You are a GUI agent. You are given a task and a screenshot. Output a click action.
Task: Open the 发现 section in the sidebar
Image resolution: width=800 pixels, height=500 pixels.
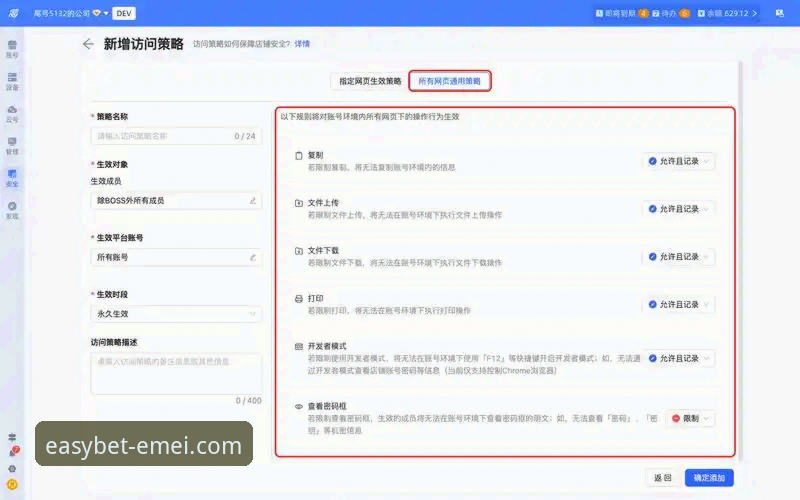[x=12, y=210]
